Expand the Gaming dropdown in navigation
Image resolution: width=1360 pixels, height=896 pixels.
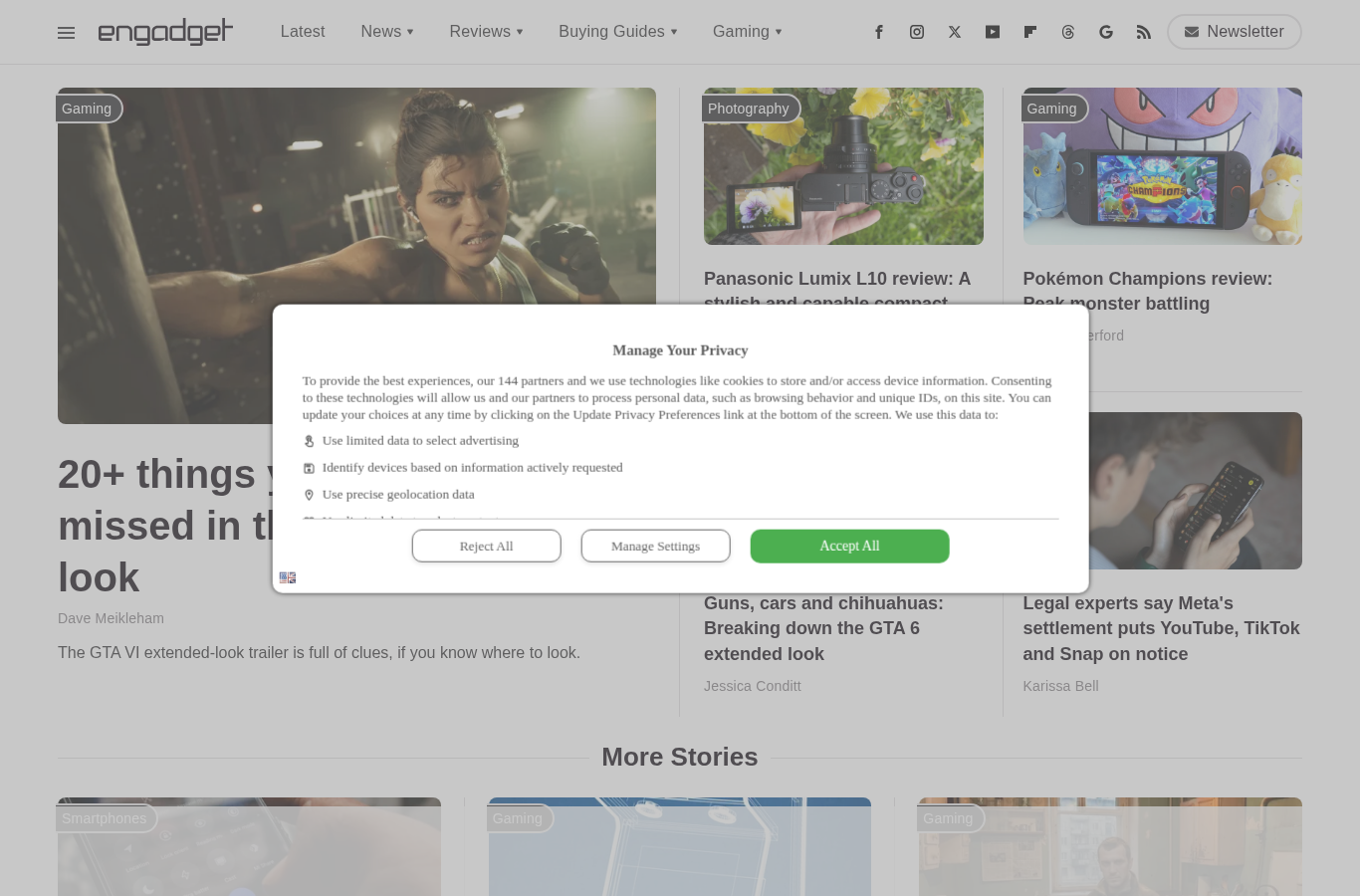[x=748, y=32]
